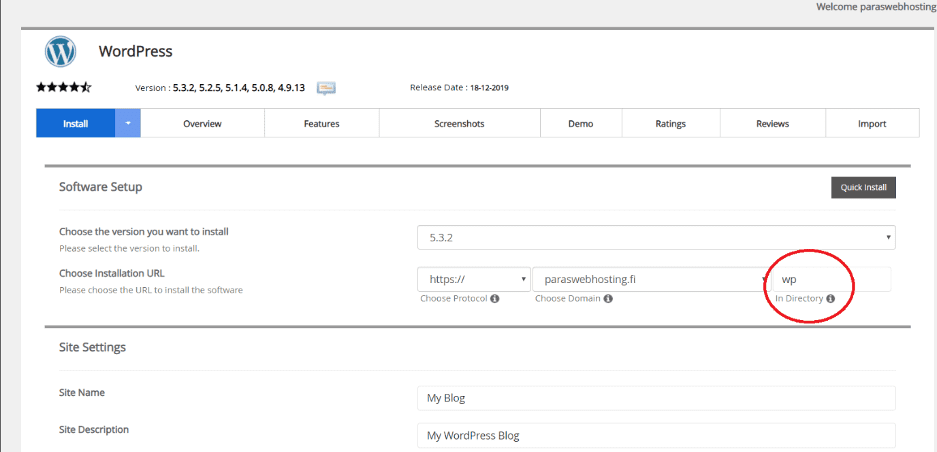This screenshot has width=937, height=452.
Task: Click the Site Description input field
Action: pyautogui.click(x=656, y=436)
